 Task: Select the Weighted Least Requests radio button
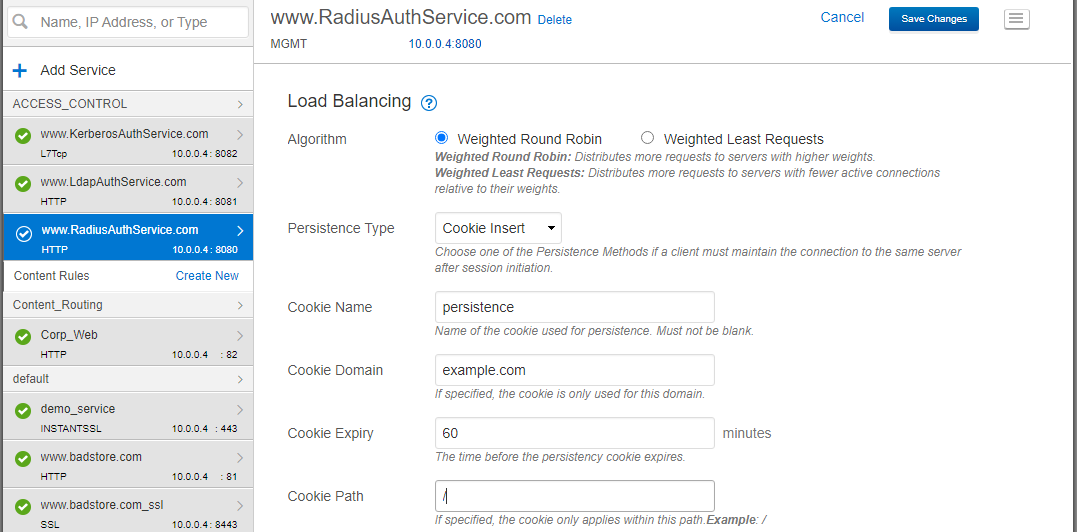[647, 138]
